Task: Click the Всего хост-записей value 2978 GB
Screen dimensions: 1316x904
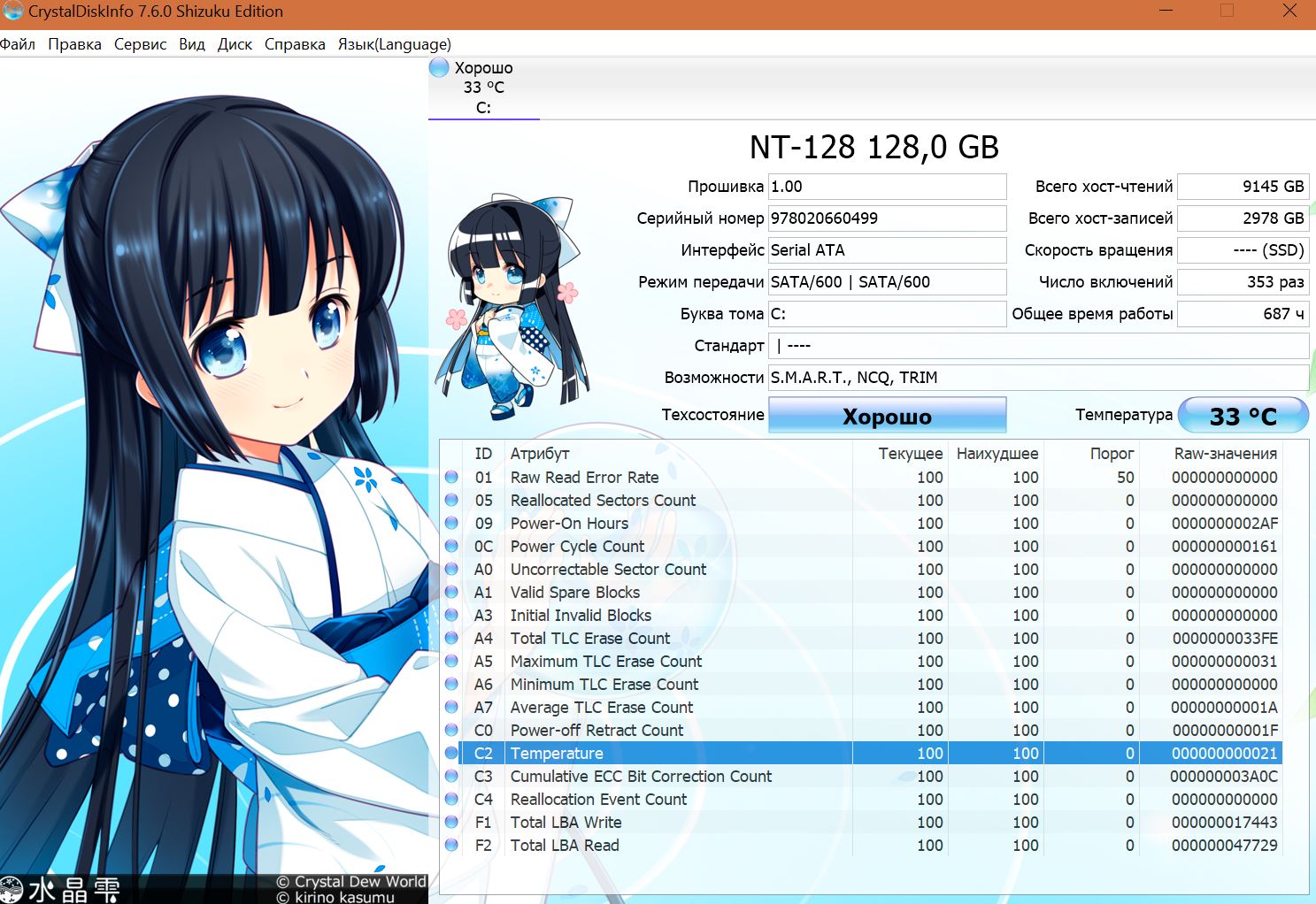Action: tap(1243, 218)
